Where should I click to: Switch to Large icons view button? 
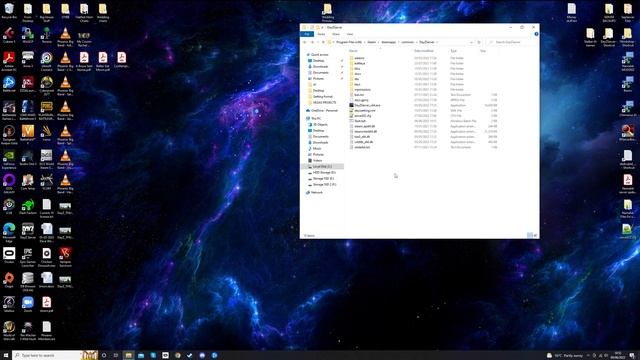point(535,235)
